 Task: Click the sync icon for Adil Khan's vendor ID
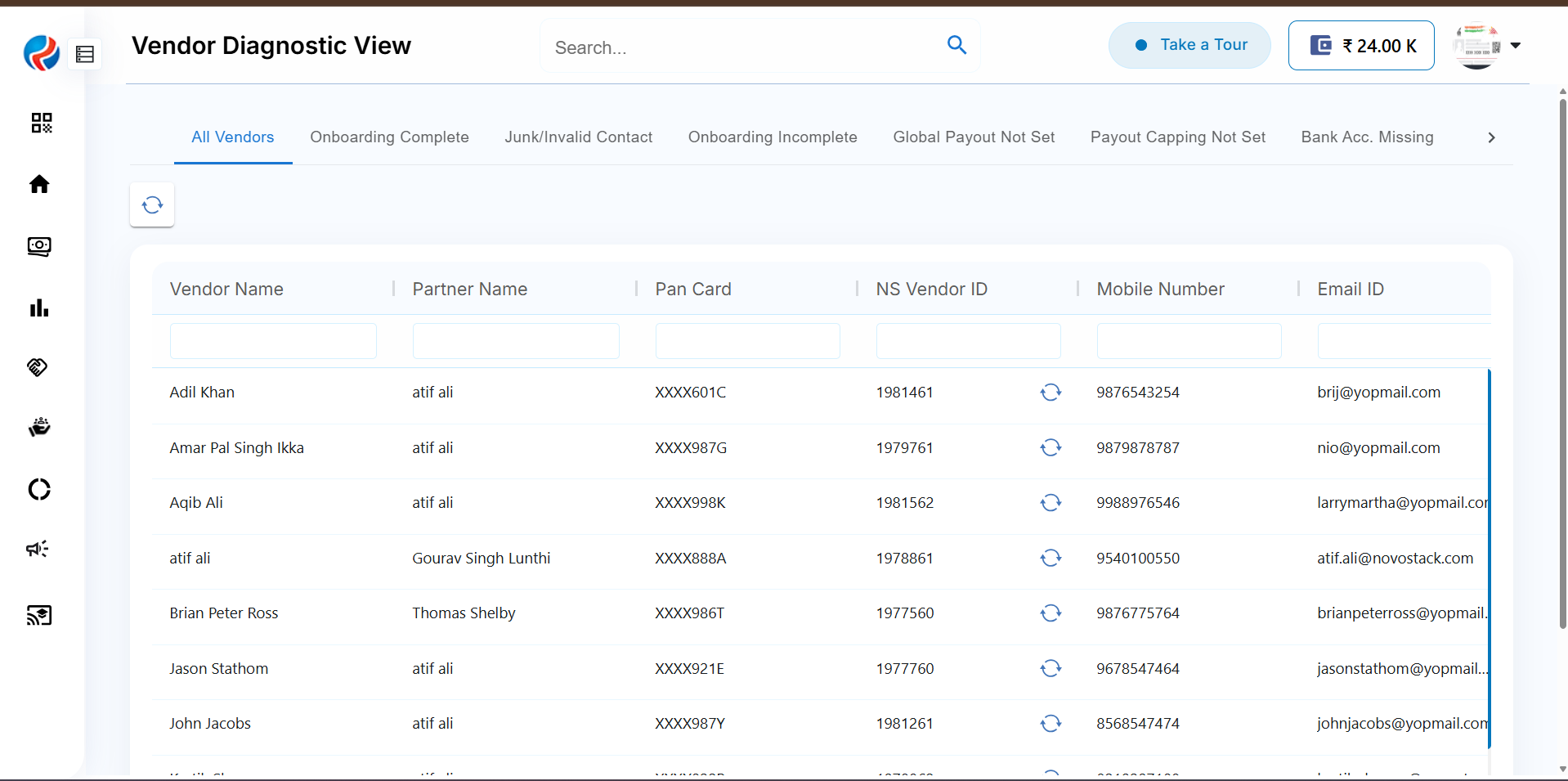[x=1051, y=393]
